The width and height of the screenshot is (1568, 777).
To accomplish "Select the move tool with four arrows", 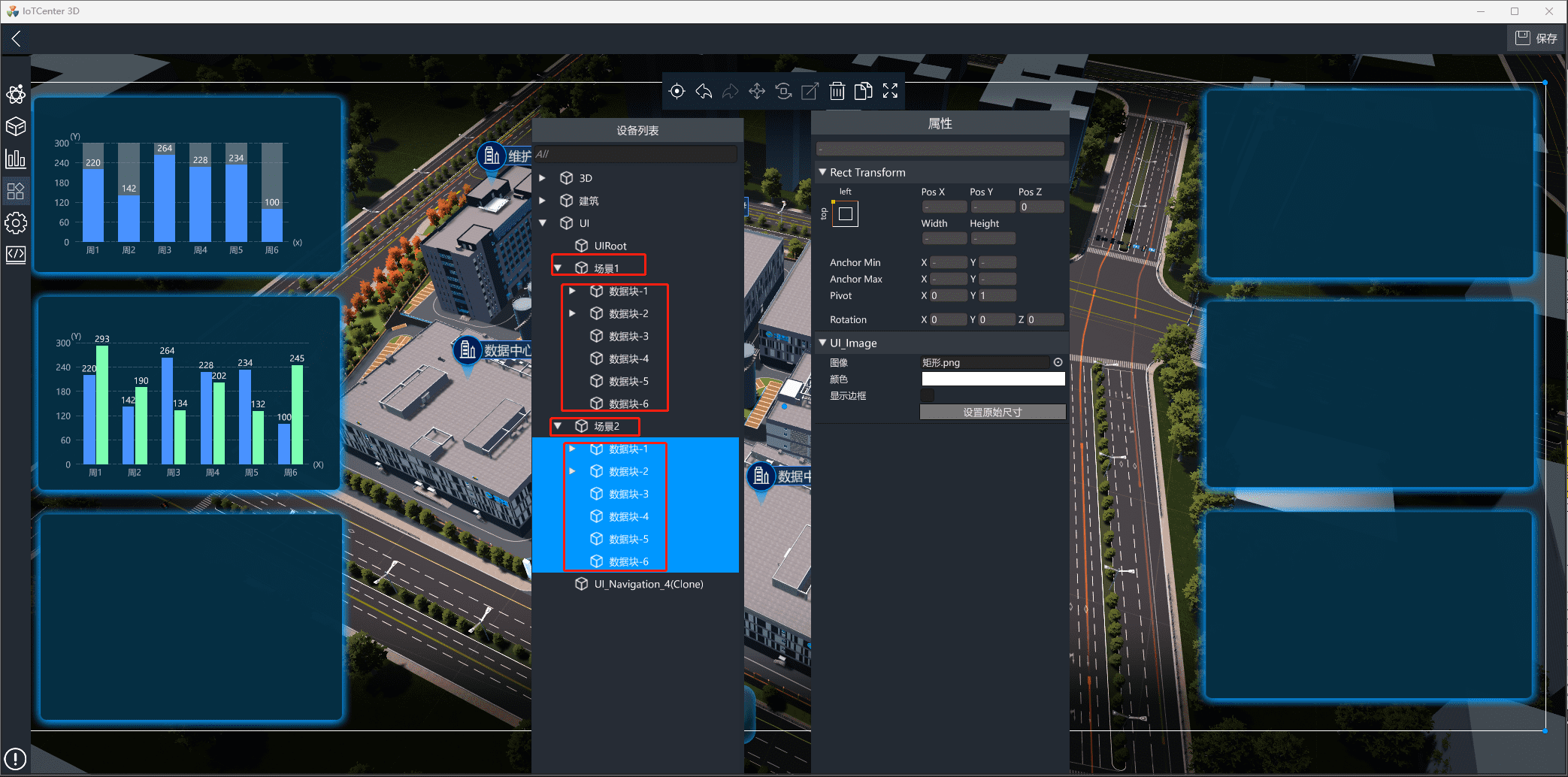I will [x=757, y=92].
